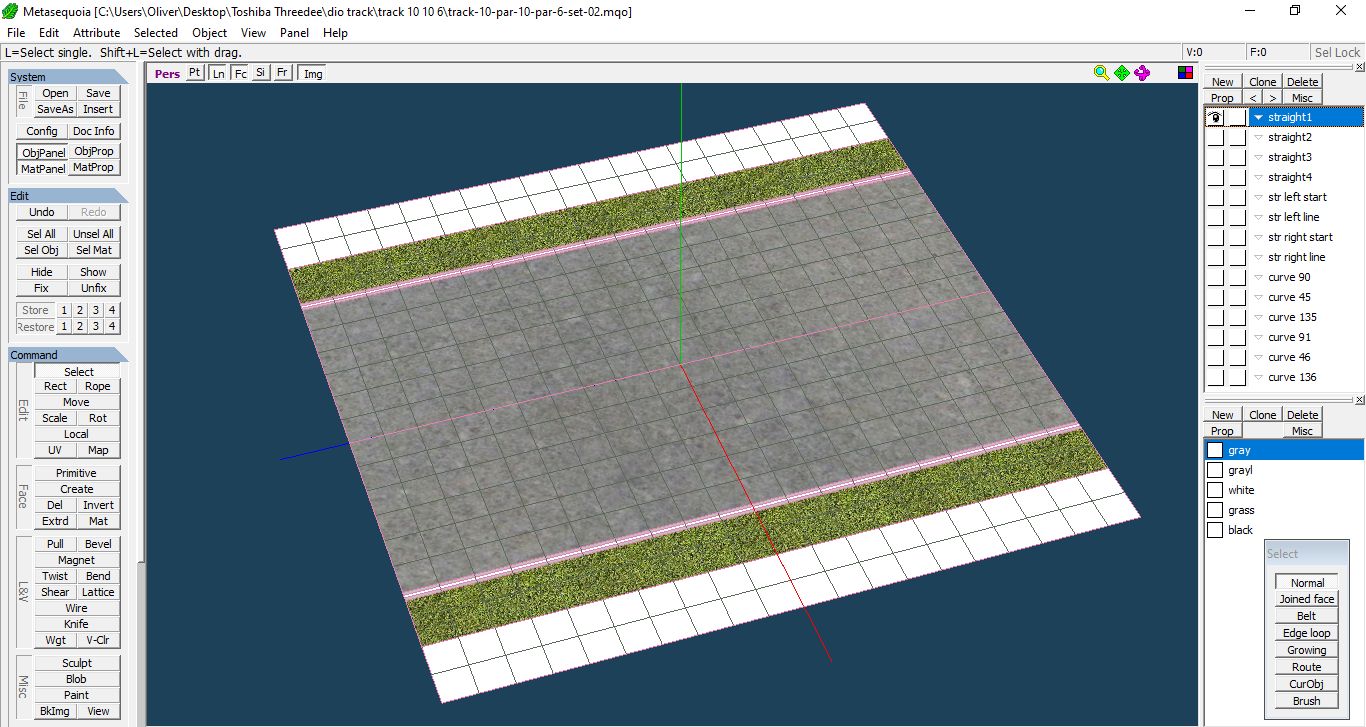This screenshot has width=1366, height=727.
Task: Toggle lock box for straight3 object
Action: (1238, 157)
